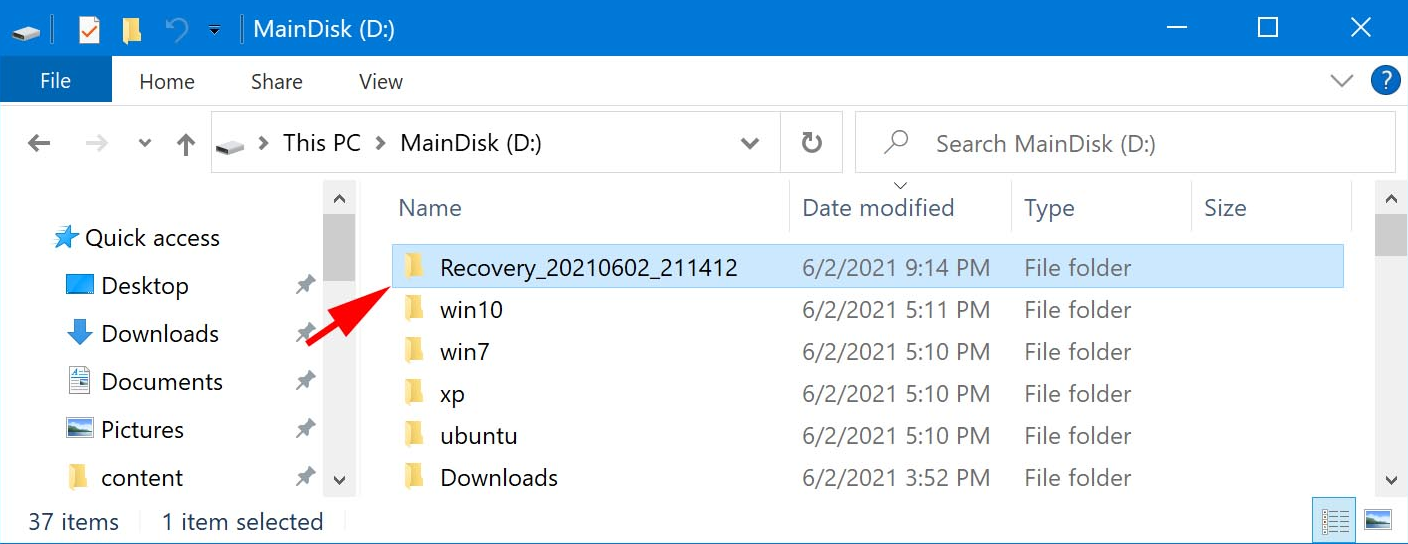This screenshot has height=544, width=1408.
Task: Open Customize Quick Access Toolbar dropdown
Action: coord(214,30)
